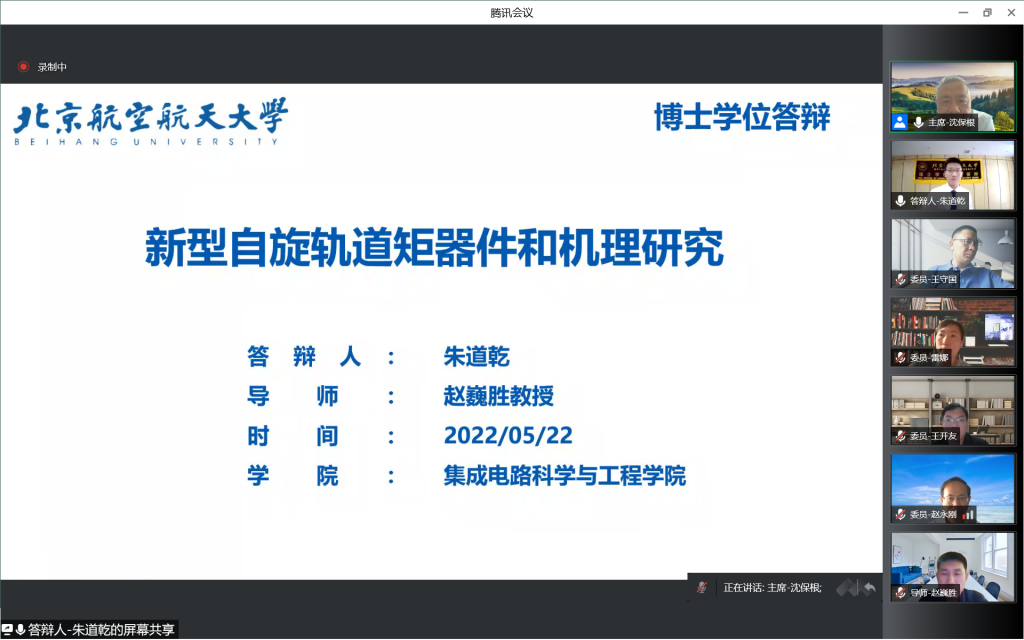
Task: Click the muted mic icon for 委员-王开友
Action: [x=901, y=436]
